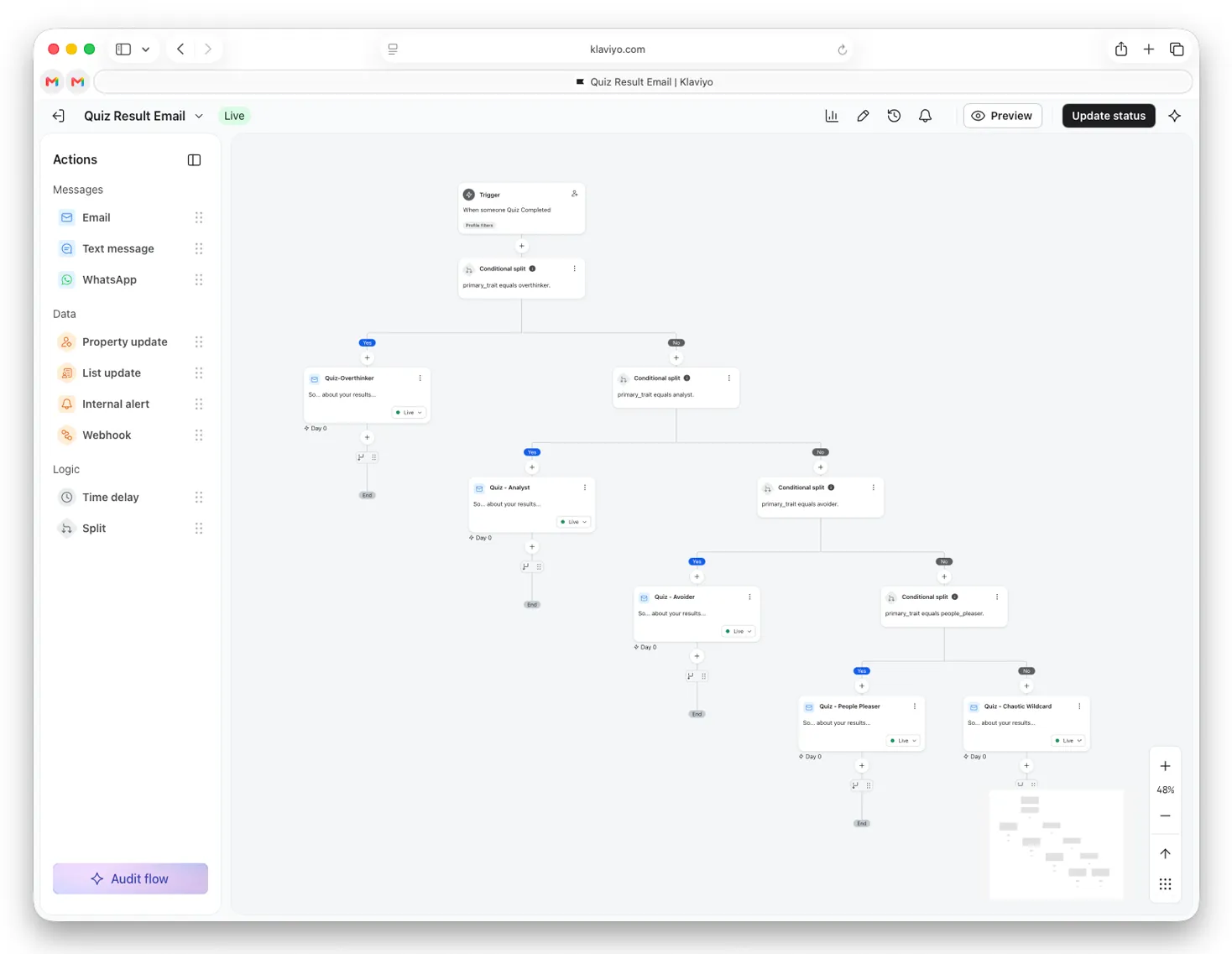This screenshot has width=1232, height=954.
Task: Open the Quiz Result Email name dropdown
Action: pyautogui.click(x=199, y=116)
